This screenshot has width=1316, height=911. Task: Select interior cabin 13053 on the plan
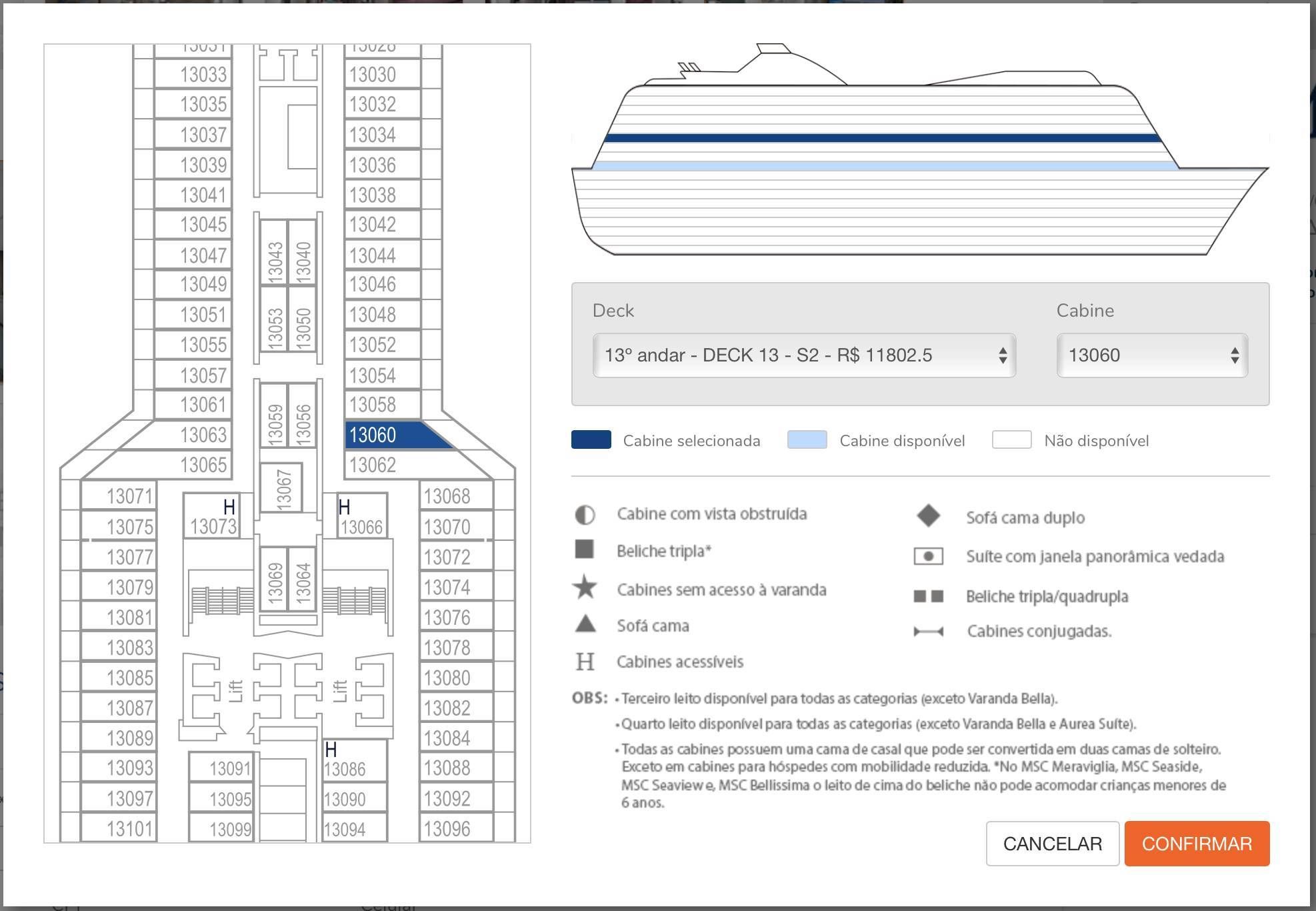274,318
